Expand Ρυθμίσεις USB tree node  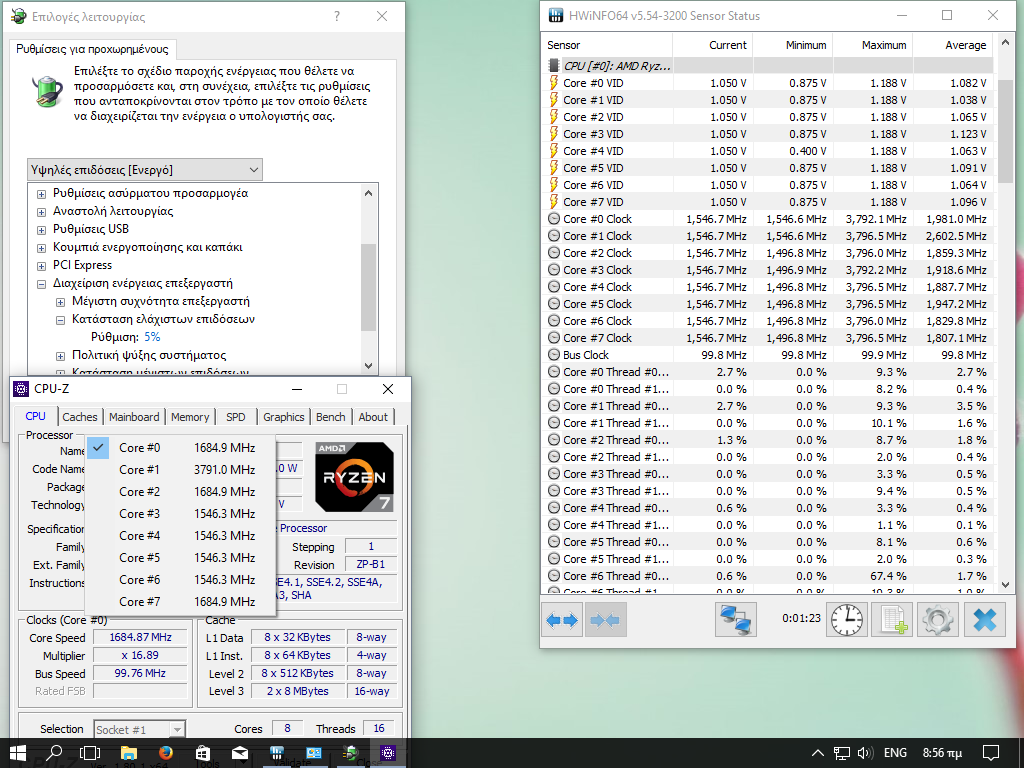[x=41, y=230]
